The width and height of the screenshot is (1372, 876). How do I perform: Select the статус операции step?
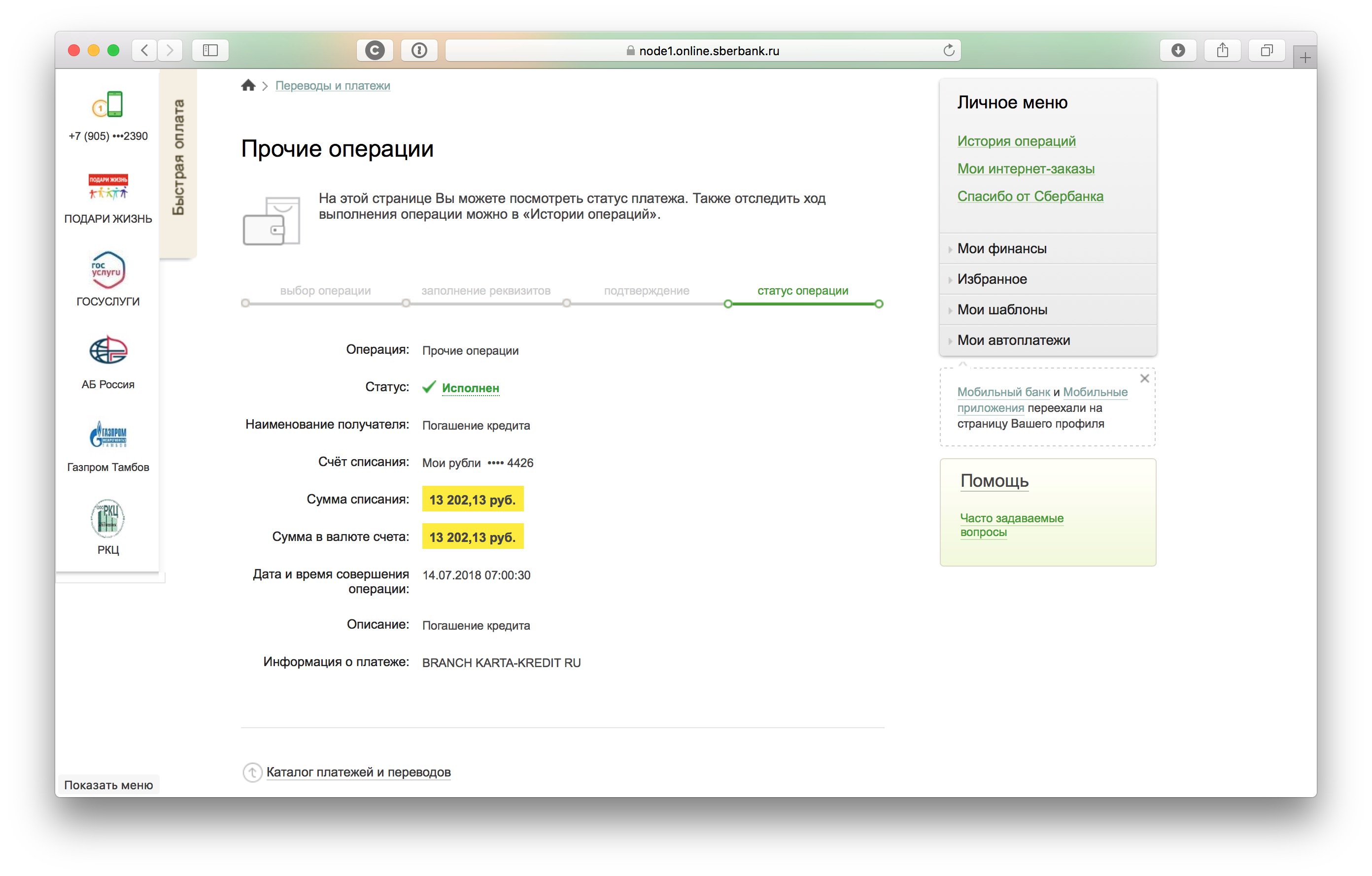click(802, 291)
